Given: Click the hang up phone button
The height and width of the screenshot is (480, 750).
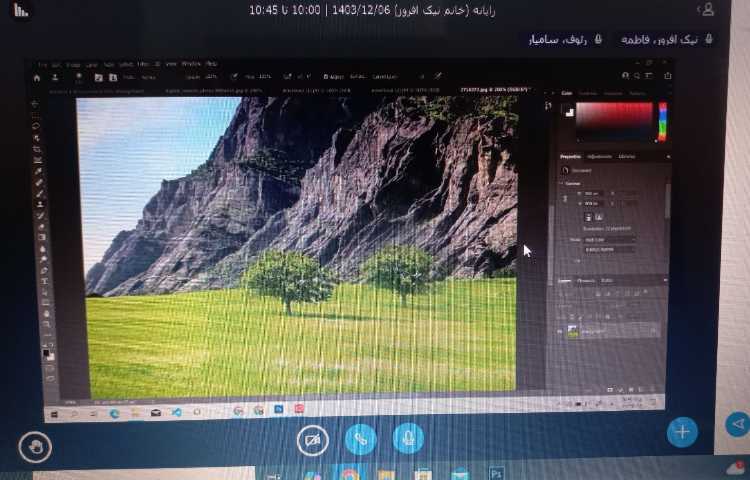Looking at the screenshot, I should (x=361, y=439).
